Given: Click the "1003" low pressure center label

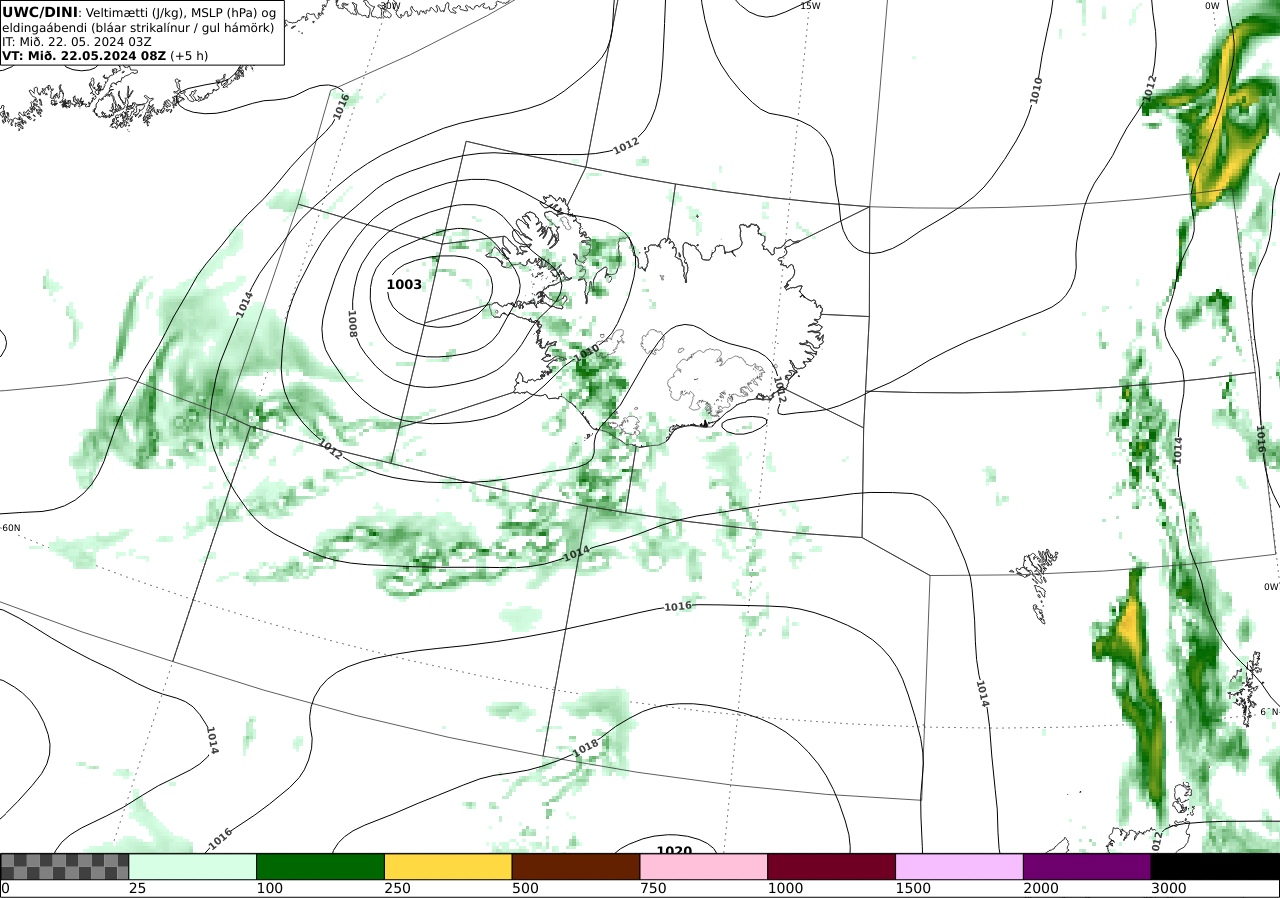Looking at the screenshot, I should coord(404,285).
